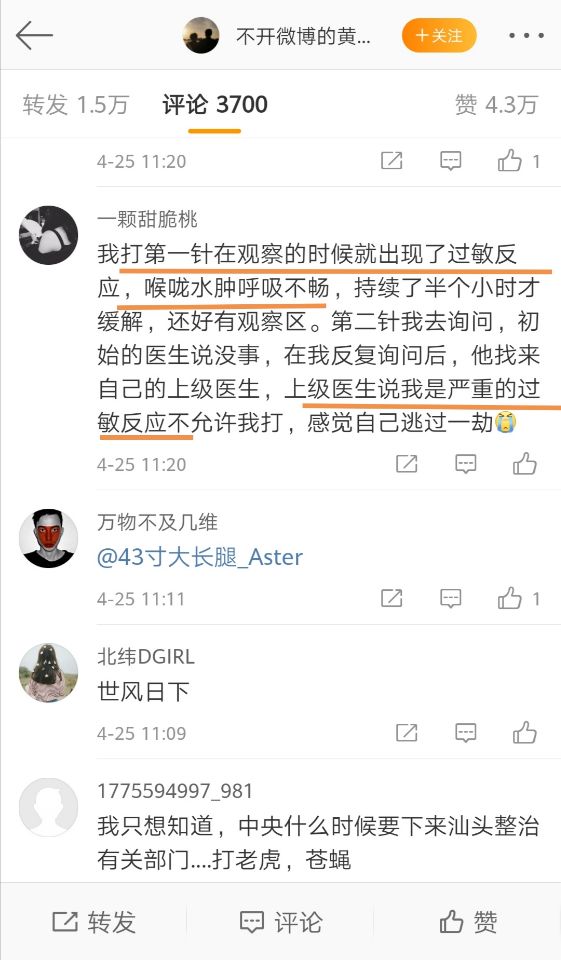This screenshot has width=561, height=960.
Task: Go back using the left arrow
Action: [x=34, y=35]
